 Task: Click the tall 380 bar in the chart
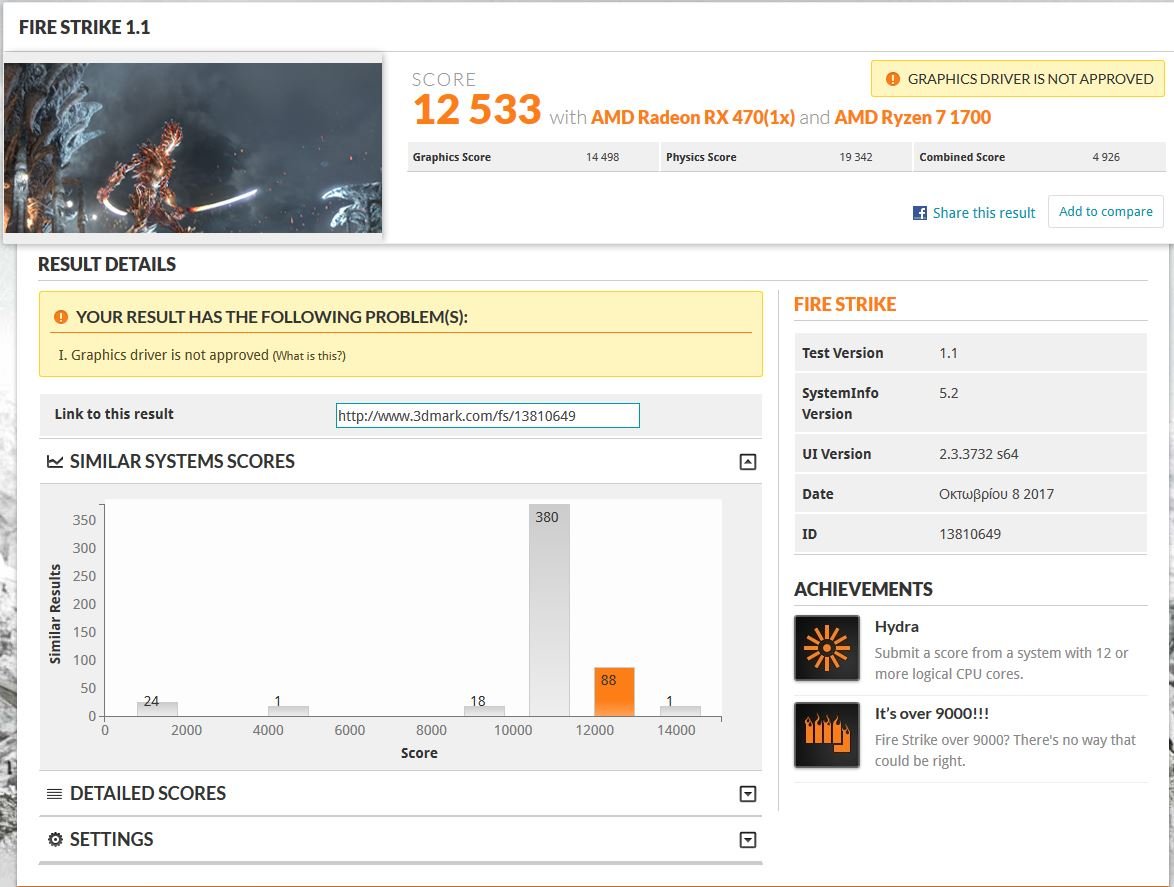[549, 610]
